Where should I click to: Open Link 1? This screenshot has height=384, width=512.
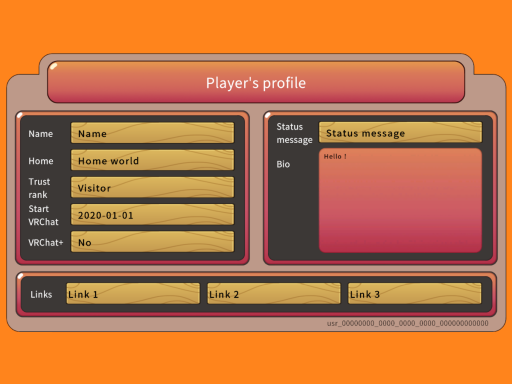pos(133,294)
